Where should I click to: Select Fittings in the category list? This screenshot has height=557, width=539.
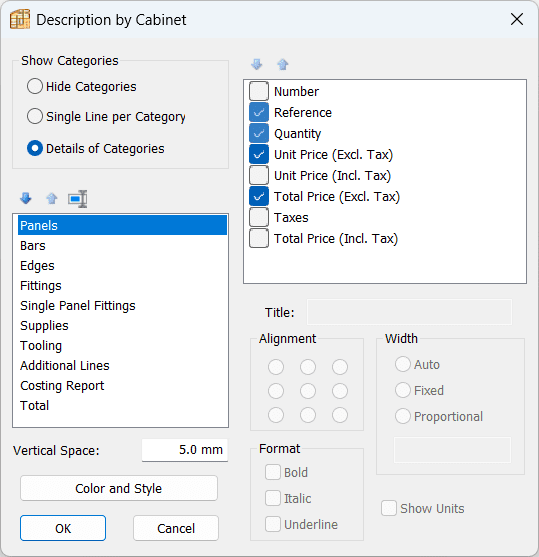coord(122,285)
